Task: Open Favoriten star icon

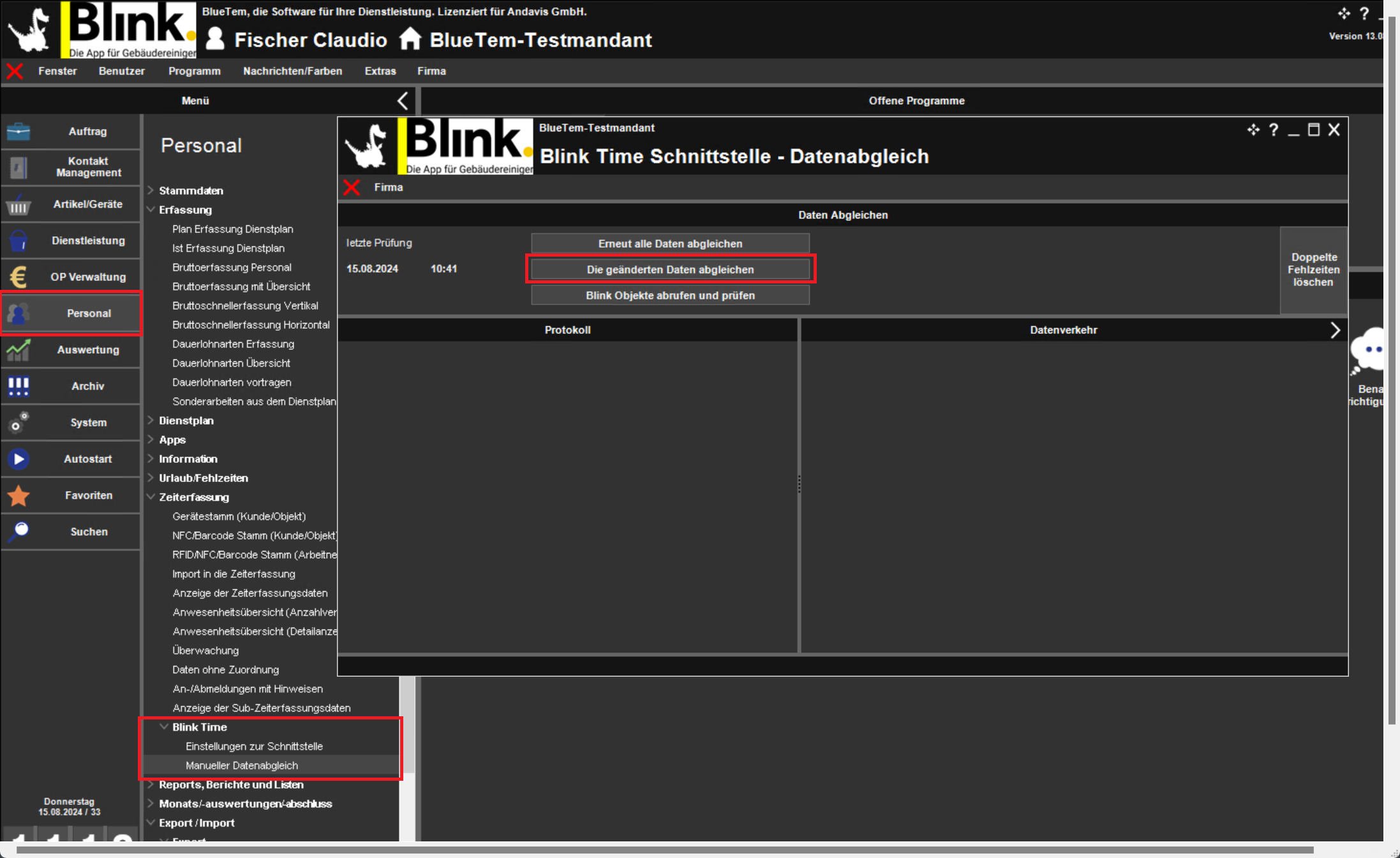Action: 19,495
